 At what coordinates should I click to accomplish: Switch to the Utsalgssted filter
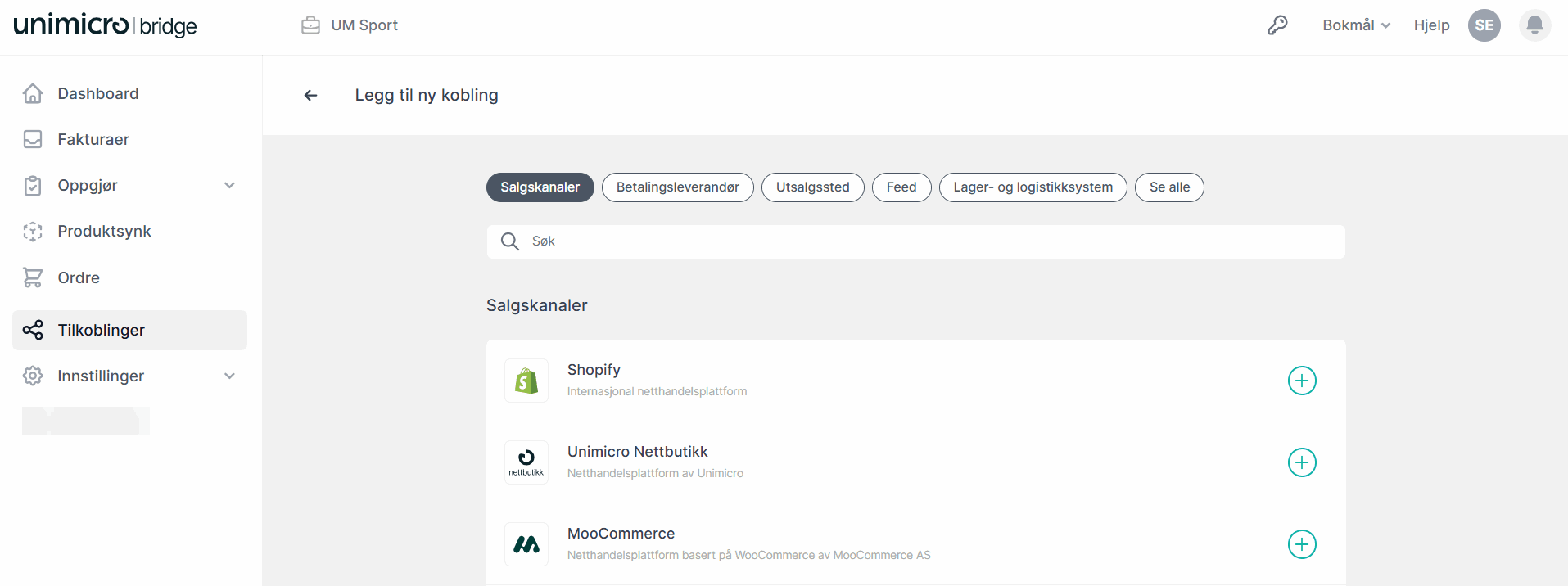(812, 187)
